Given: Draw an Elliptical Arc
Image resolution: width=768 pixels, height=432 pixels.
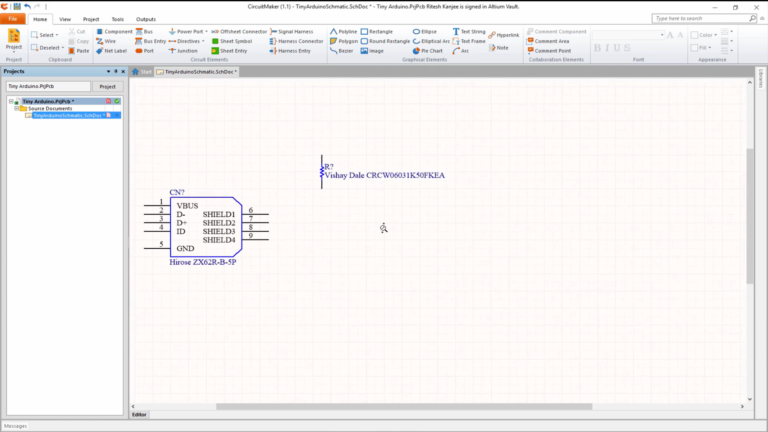Looking at the screenshot, I should (x=431, y=41).
